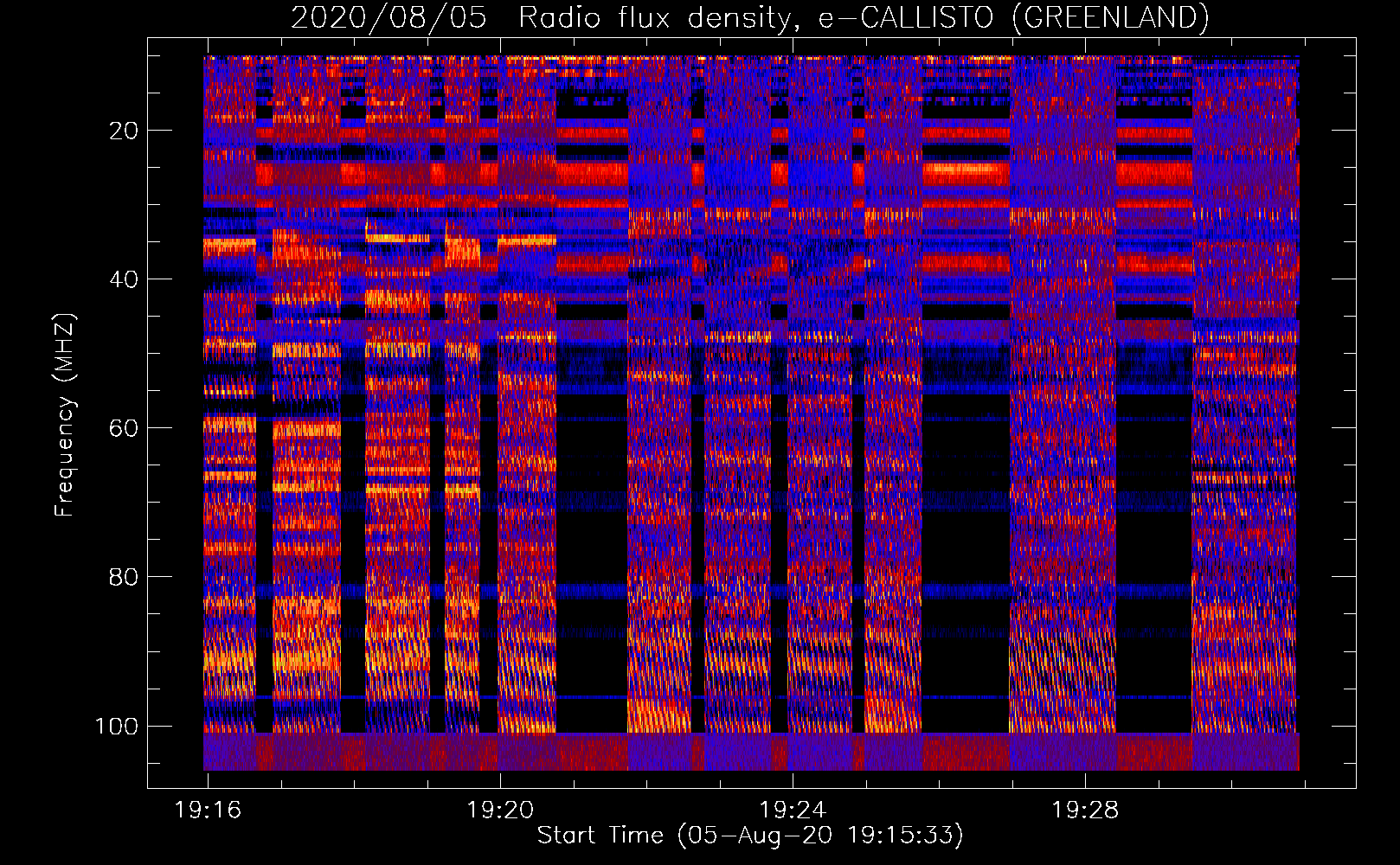1400x865 pixels.
Task: Click the 19:16 time tick label
Action: click(x=208, y=811)
